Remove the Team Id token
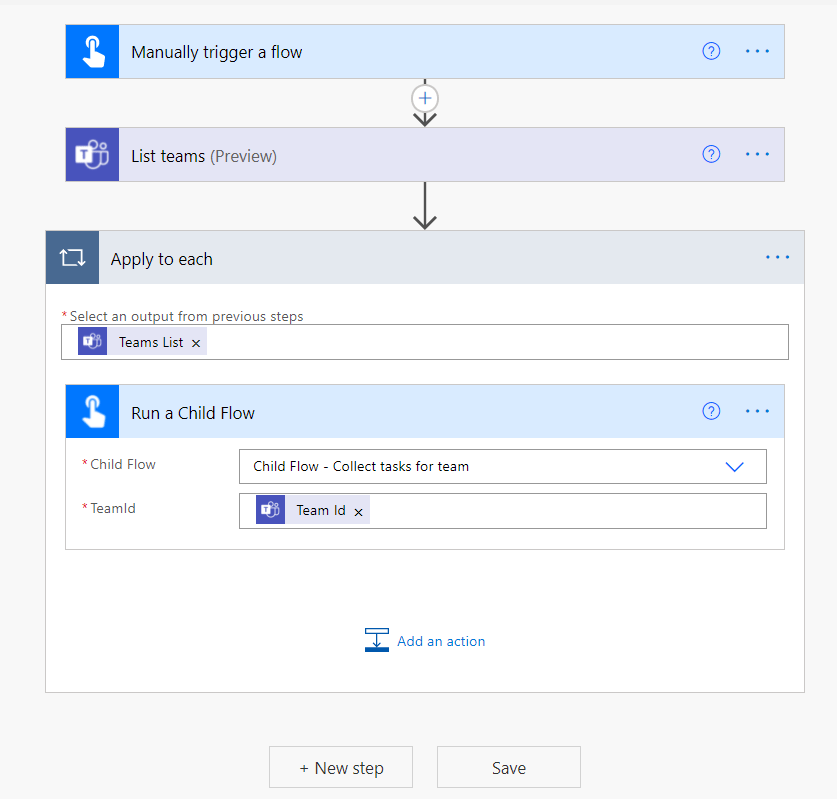 point(359,512)
